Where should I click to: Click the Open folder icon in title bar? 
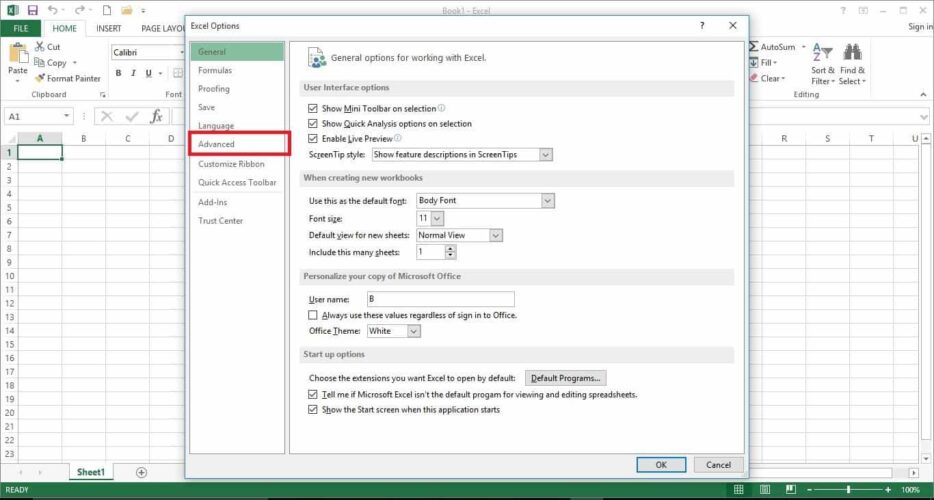point(126,10)
